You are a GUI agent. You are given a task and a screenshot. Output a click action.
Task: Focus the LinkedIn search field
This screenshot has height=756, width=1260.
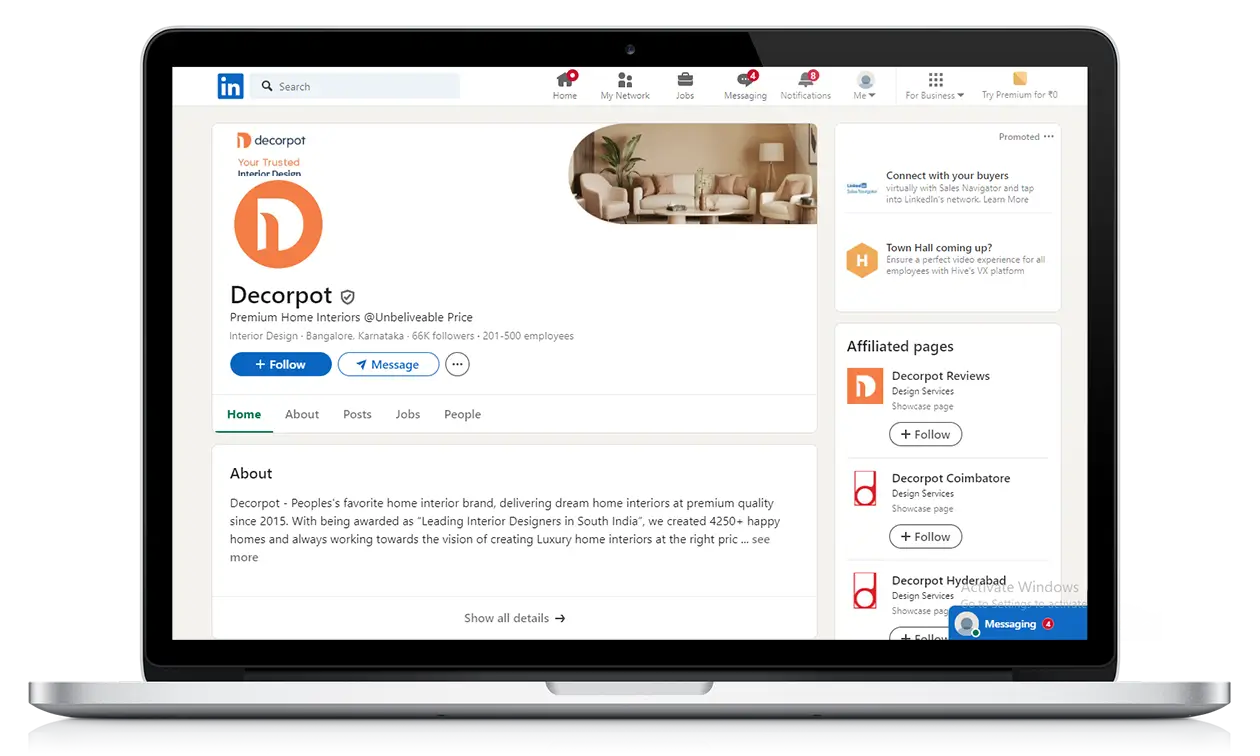coord(355,87)
